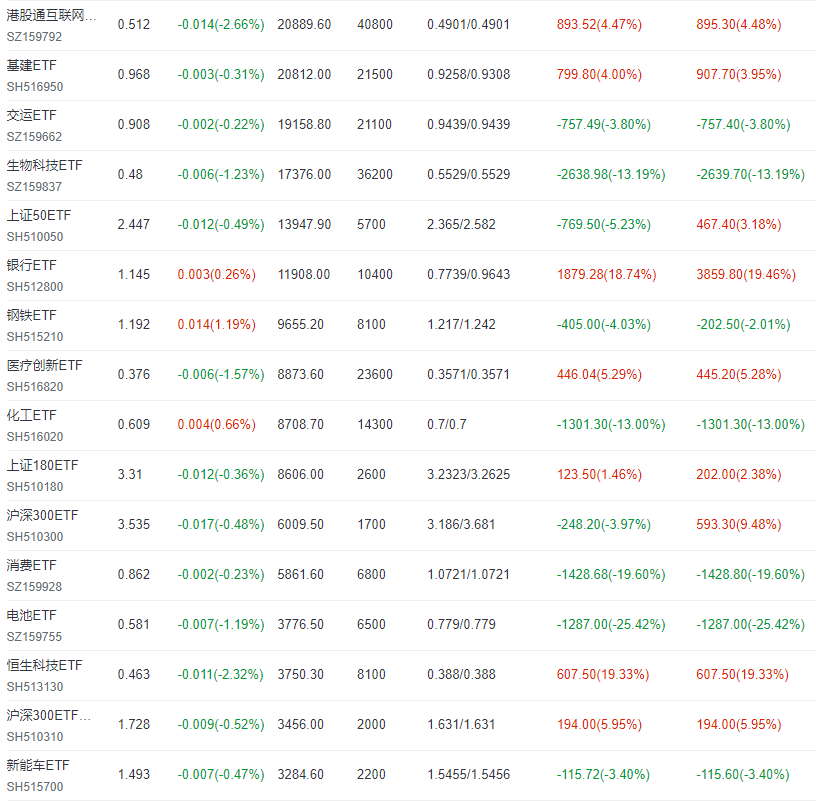This screenshot has width=816, height=802.
Task: Click loss -115.60(-3.40%)
Action: pos(743,774)
